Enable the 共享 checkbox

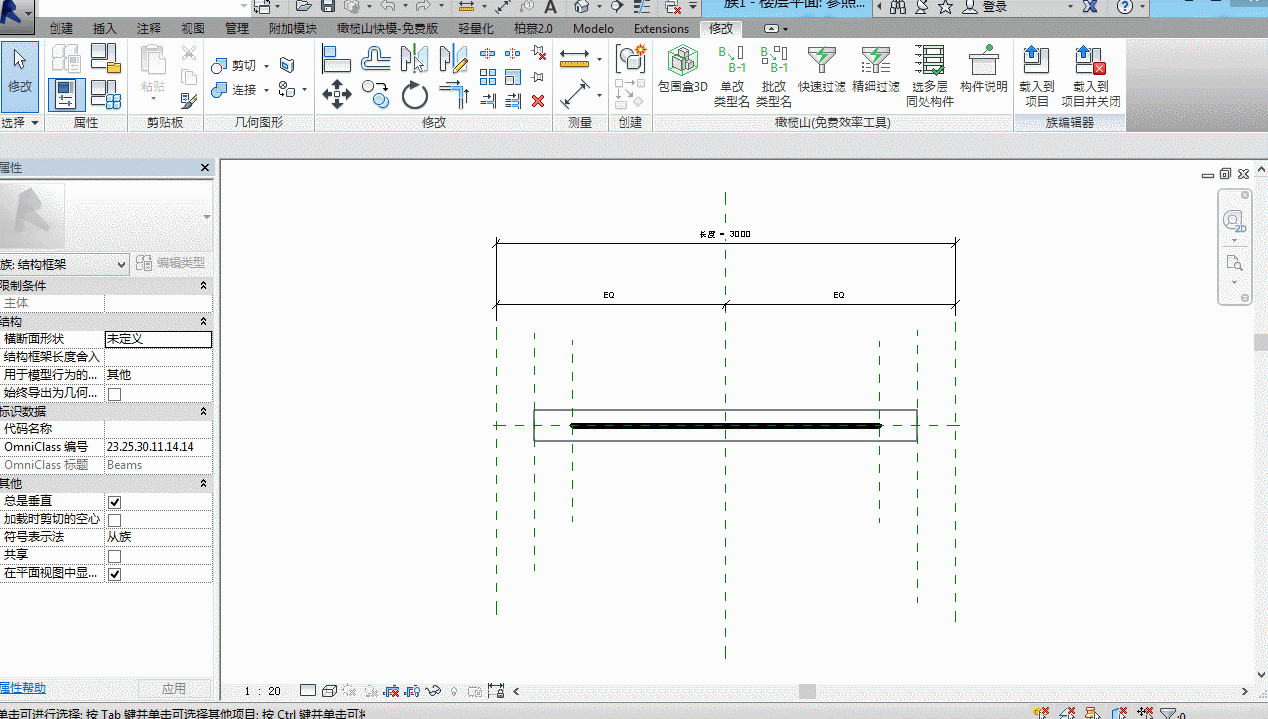click(114, 556)
